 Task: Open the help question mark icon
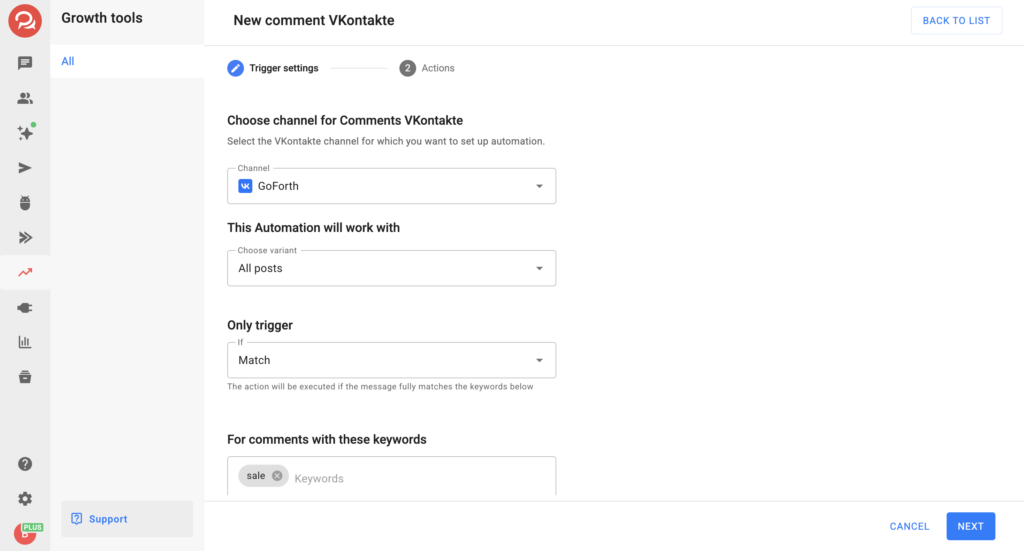(25, 464)
